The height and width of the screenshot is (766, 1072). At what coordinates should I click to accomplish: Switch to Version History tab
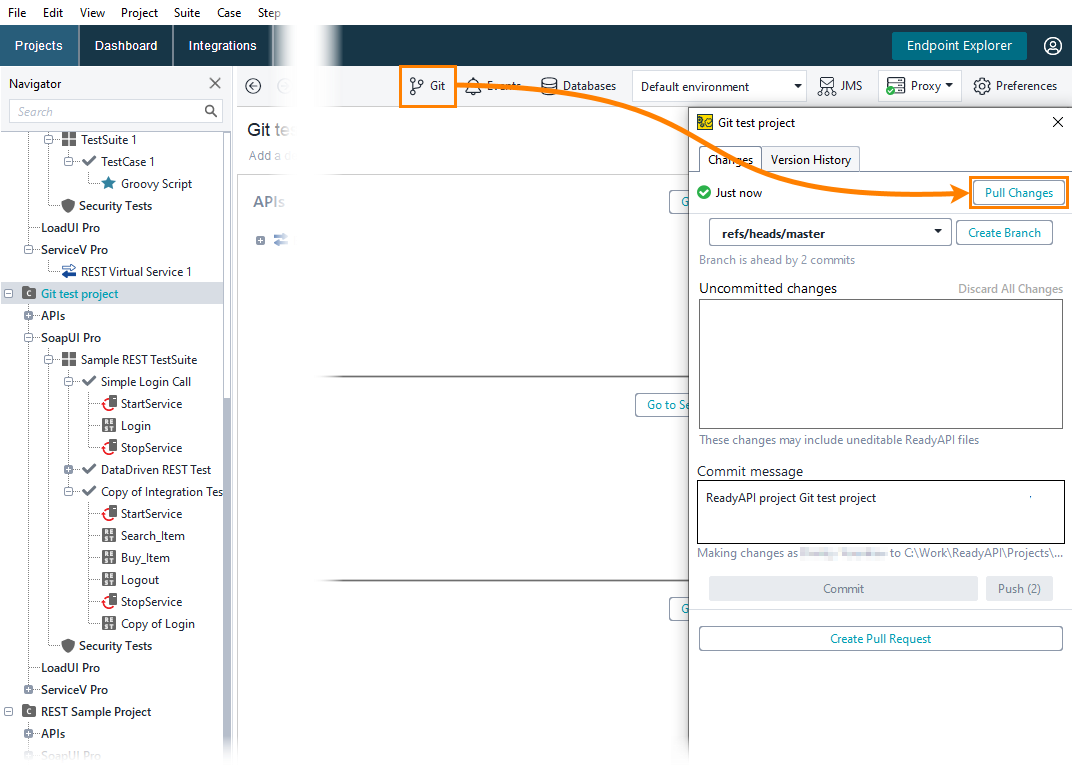click(810, 159)
